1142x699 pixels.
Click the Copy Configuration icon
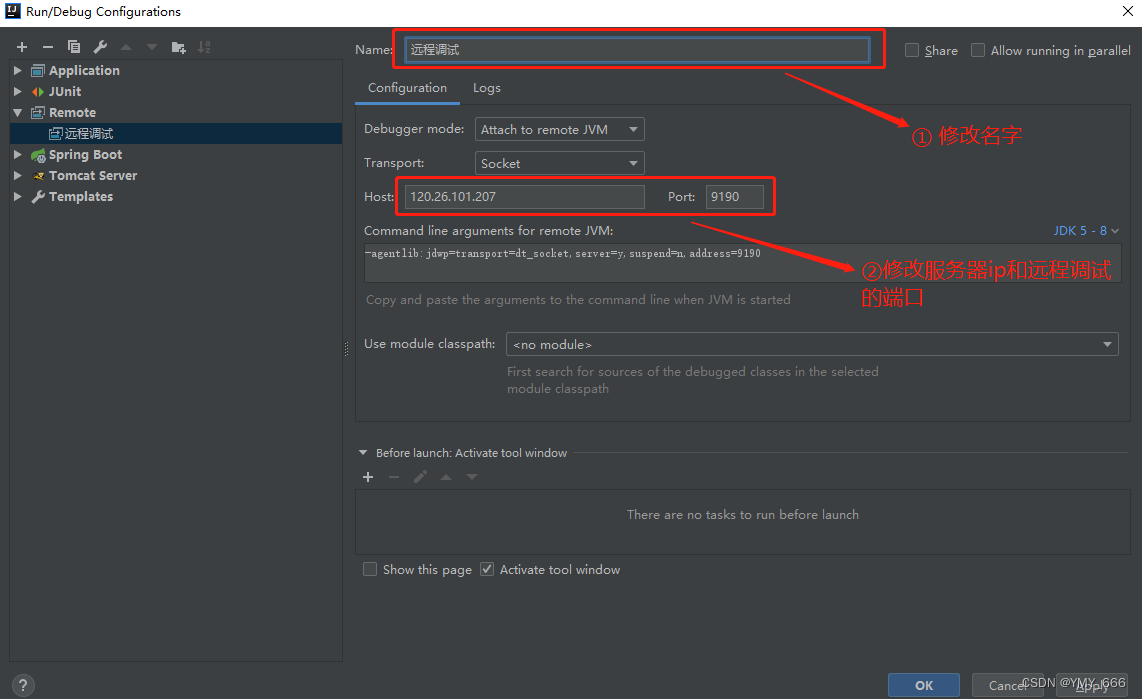coord(74,47)
